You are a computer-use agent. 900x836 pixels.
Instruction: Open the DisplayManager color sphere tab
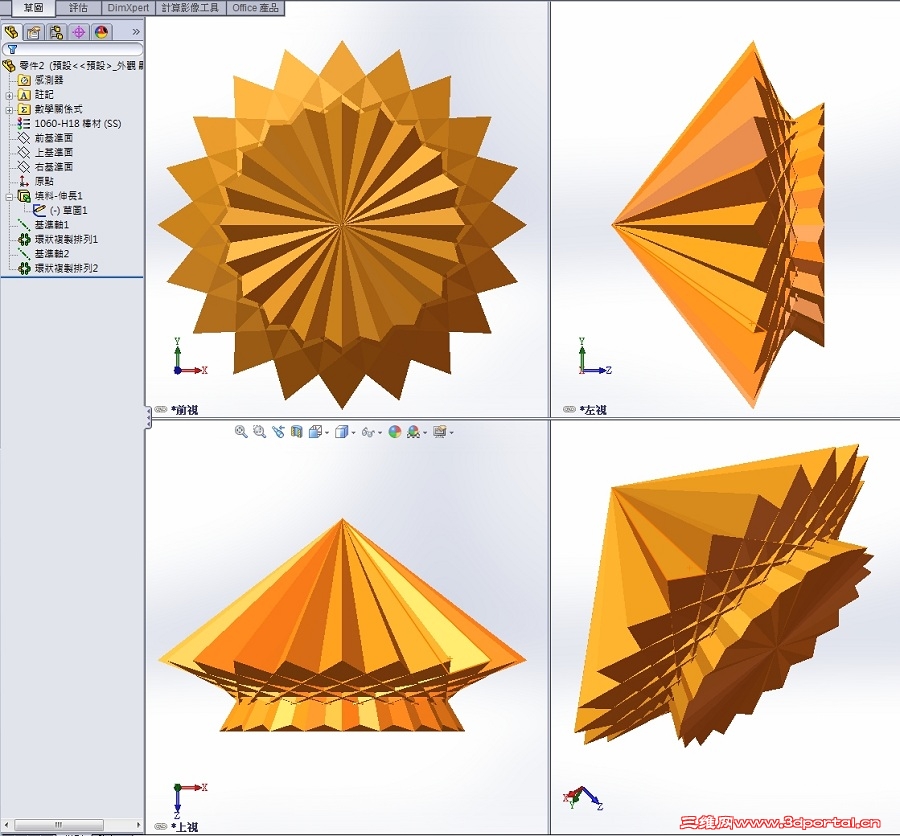tap(102, 32)
